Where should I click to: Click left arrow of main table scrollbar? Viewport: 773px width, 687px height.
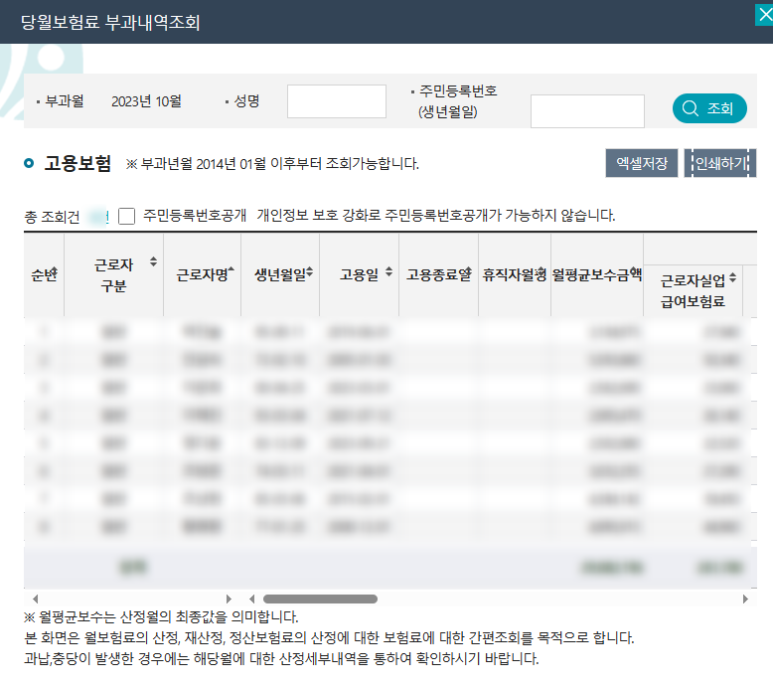[252, 599]
